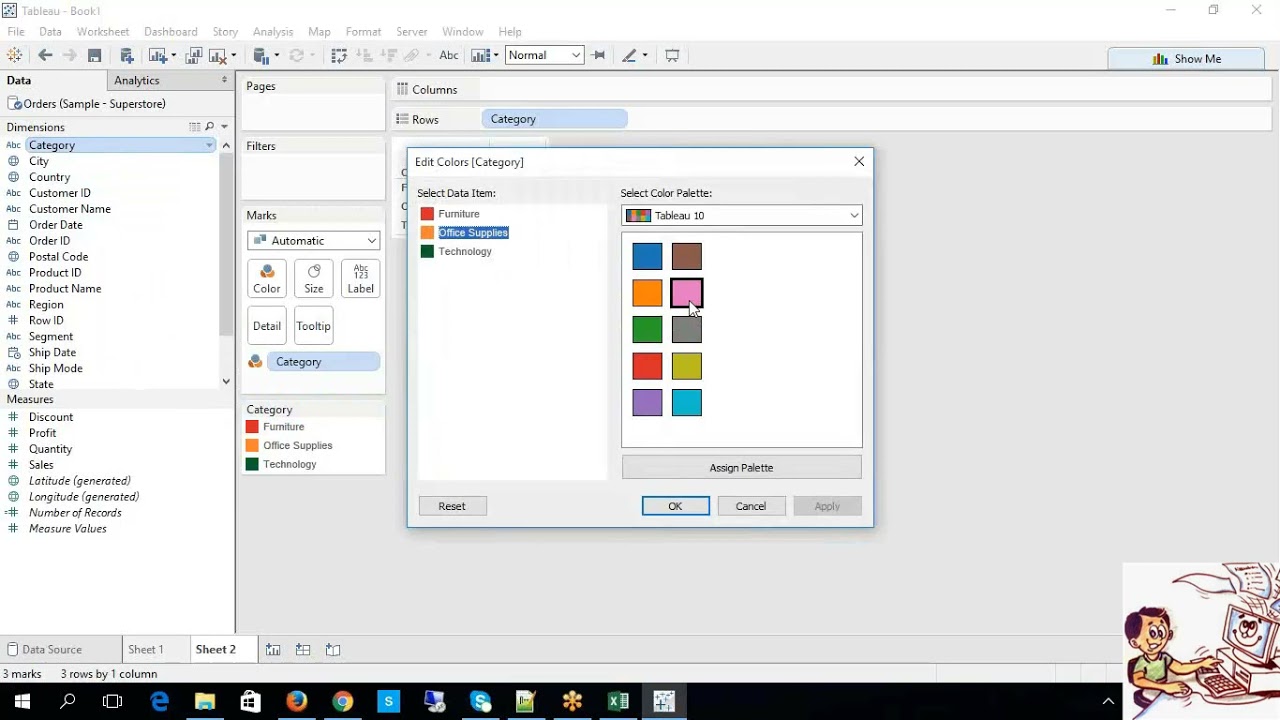Screen dimensions: 1280x720
Task: Click the New Worksheet icon beside Sheet 2
Action: click(273, 650)
